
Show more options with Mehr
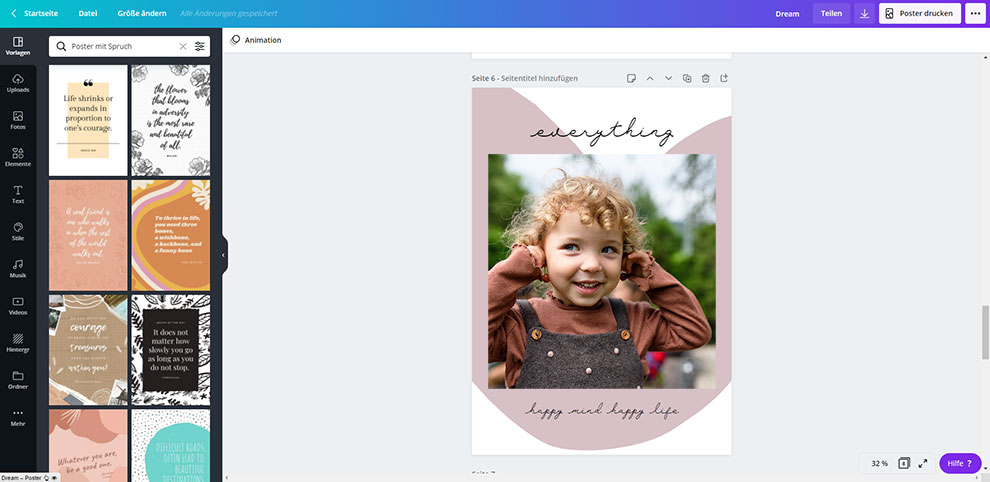point(18,417)
